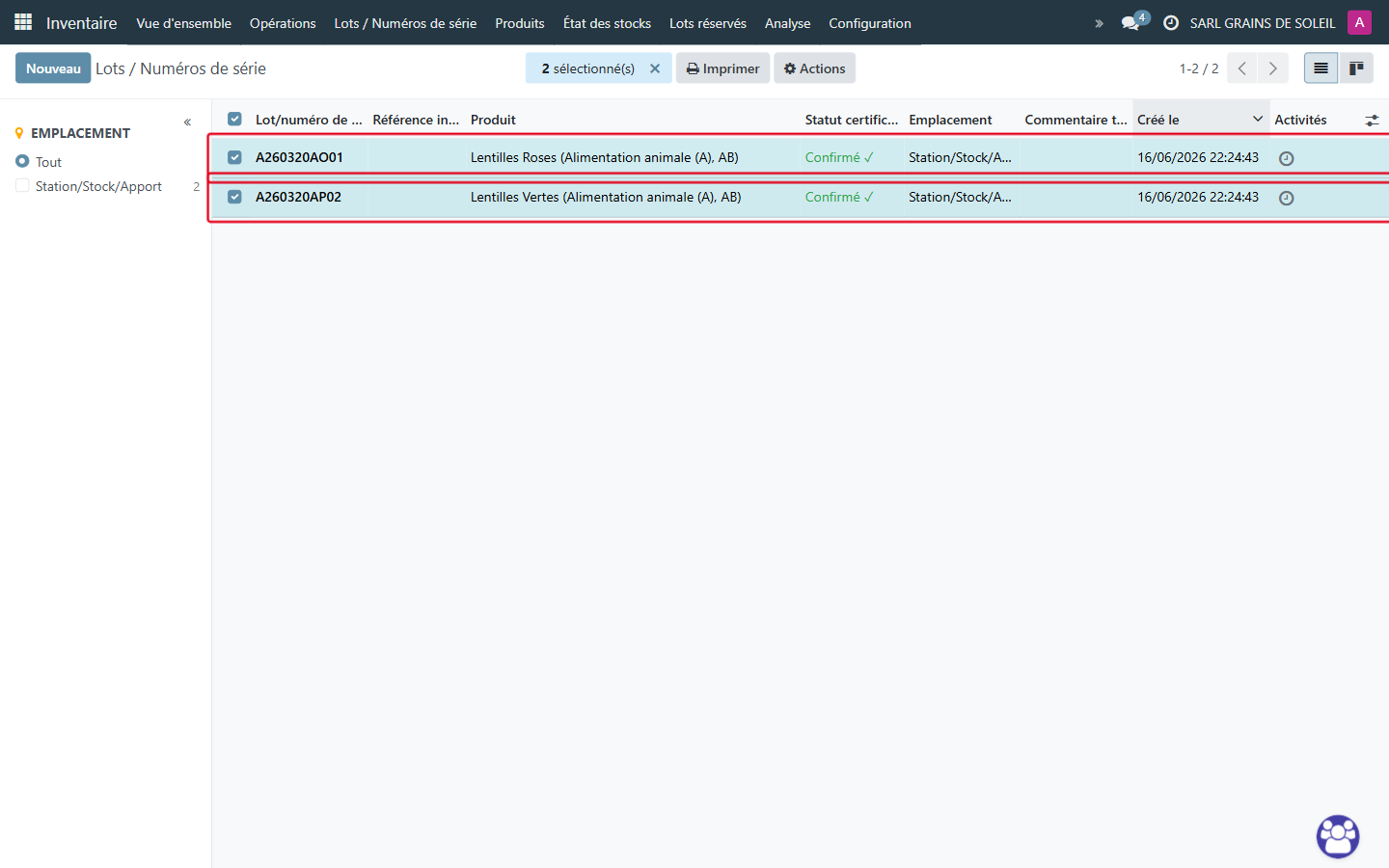Click the user avatar letter A

click(1359, 22)
